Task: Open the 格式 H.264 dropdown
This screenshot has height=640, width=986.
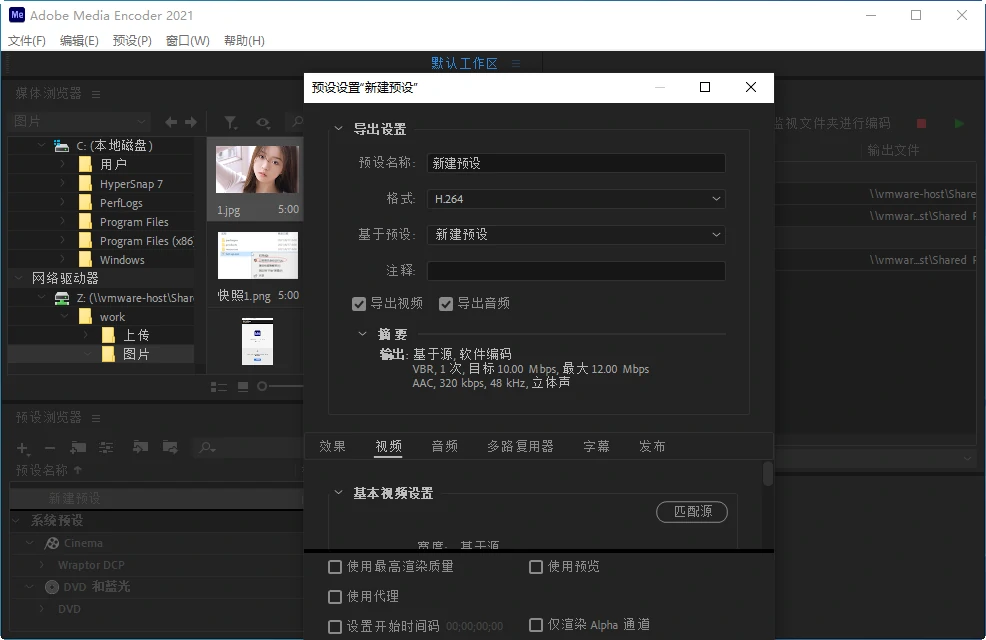Action: coord(576,199)
